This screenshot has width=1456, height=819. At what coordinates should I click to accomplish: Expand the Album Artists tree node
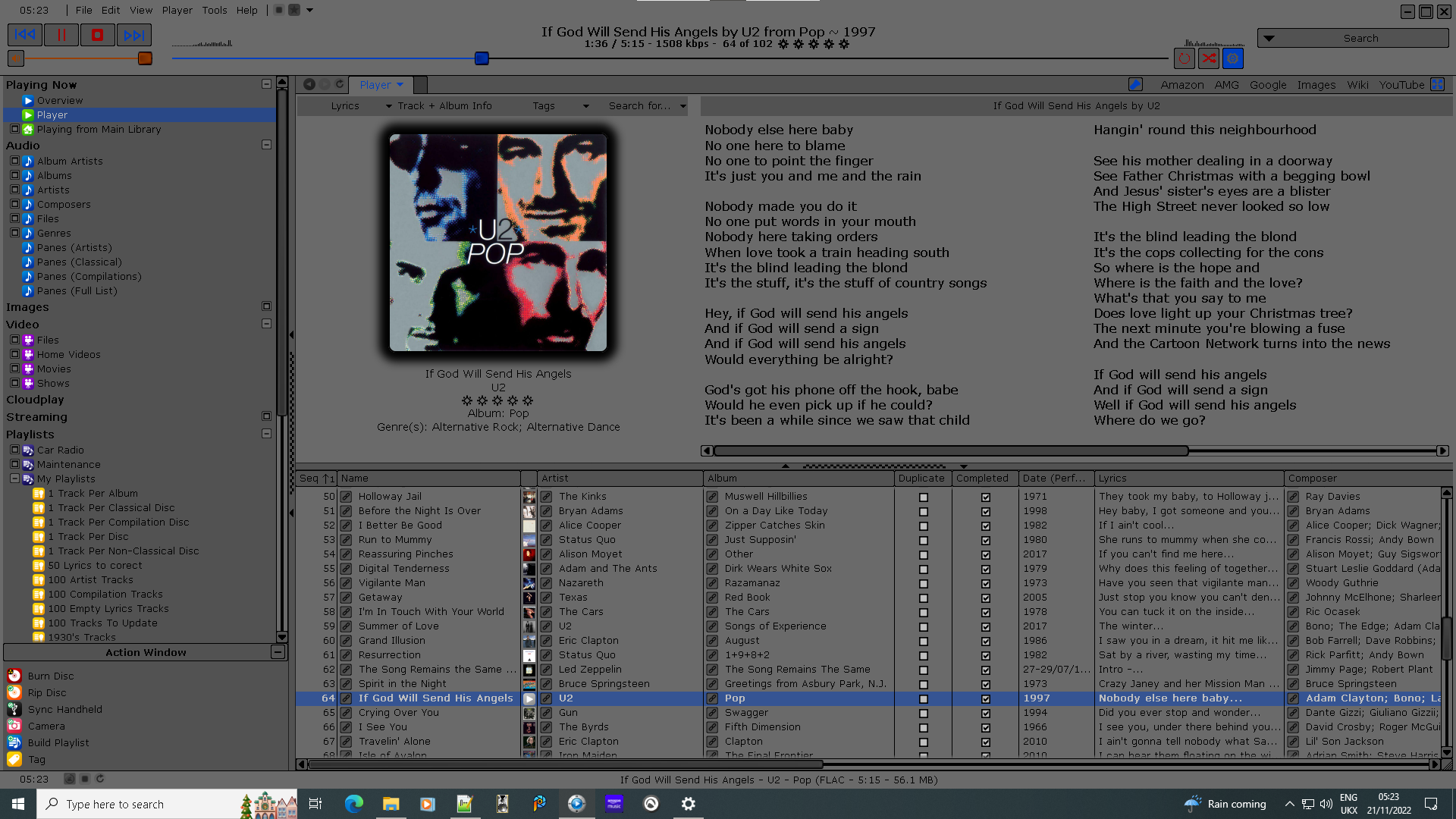14,160
